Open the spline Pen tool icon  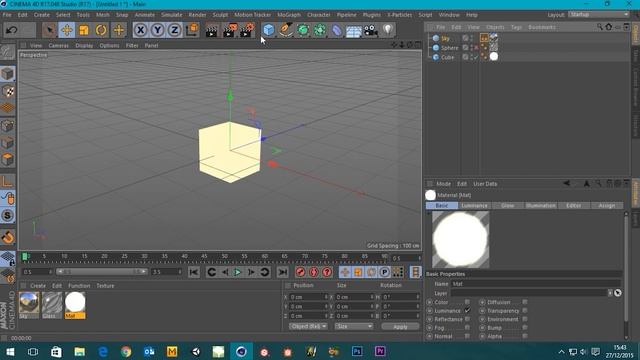pos(286,30)
